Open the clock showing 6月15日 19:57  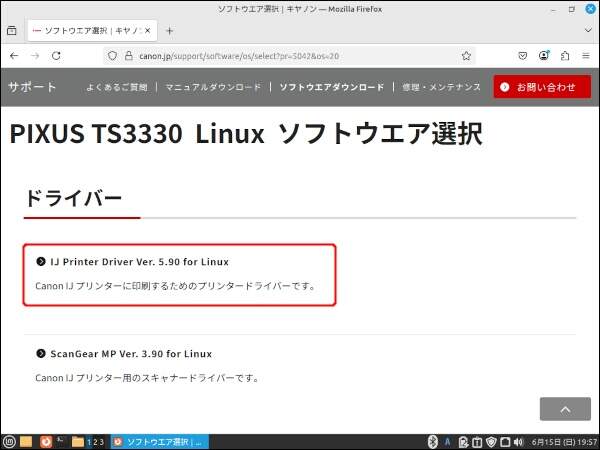564,442
